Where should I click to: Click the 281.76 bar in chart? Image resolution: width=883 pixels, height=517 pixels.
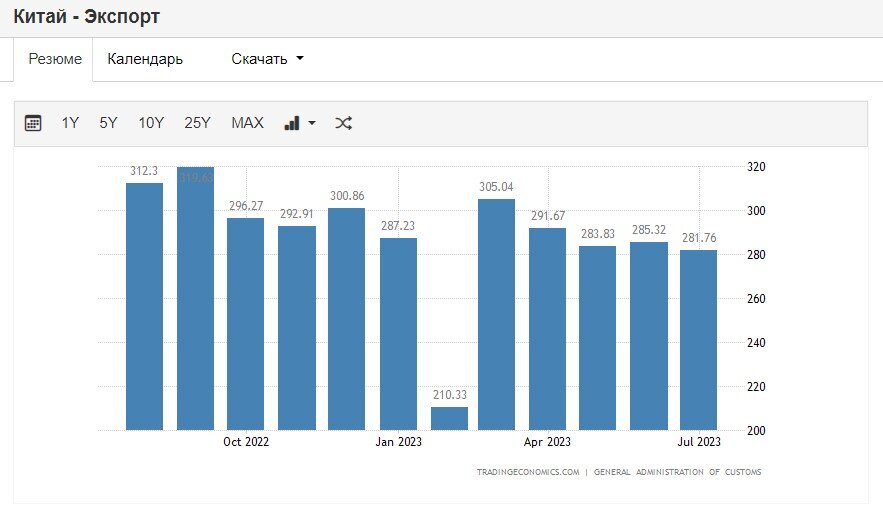click(698, 340)
